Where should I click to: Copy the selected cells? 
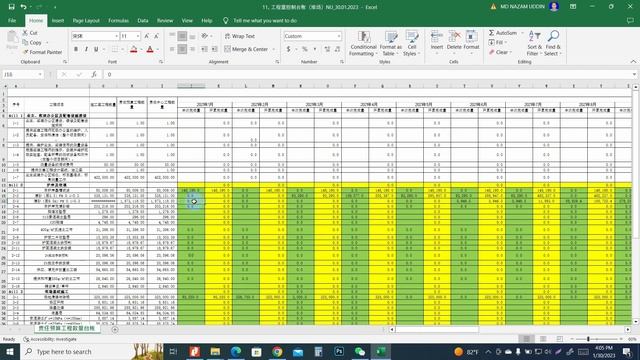[x=32, y=42]
